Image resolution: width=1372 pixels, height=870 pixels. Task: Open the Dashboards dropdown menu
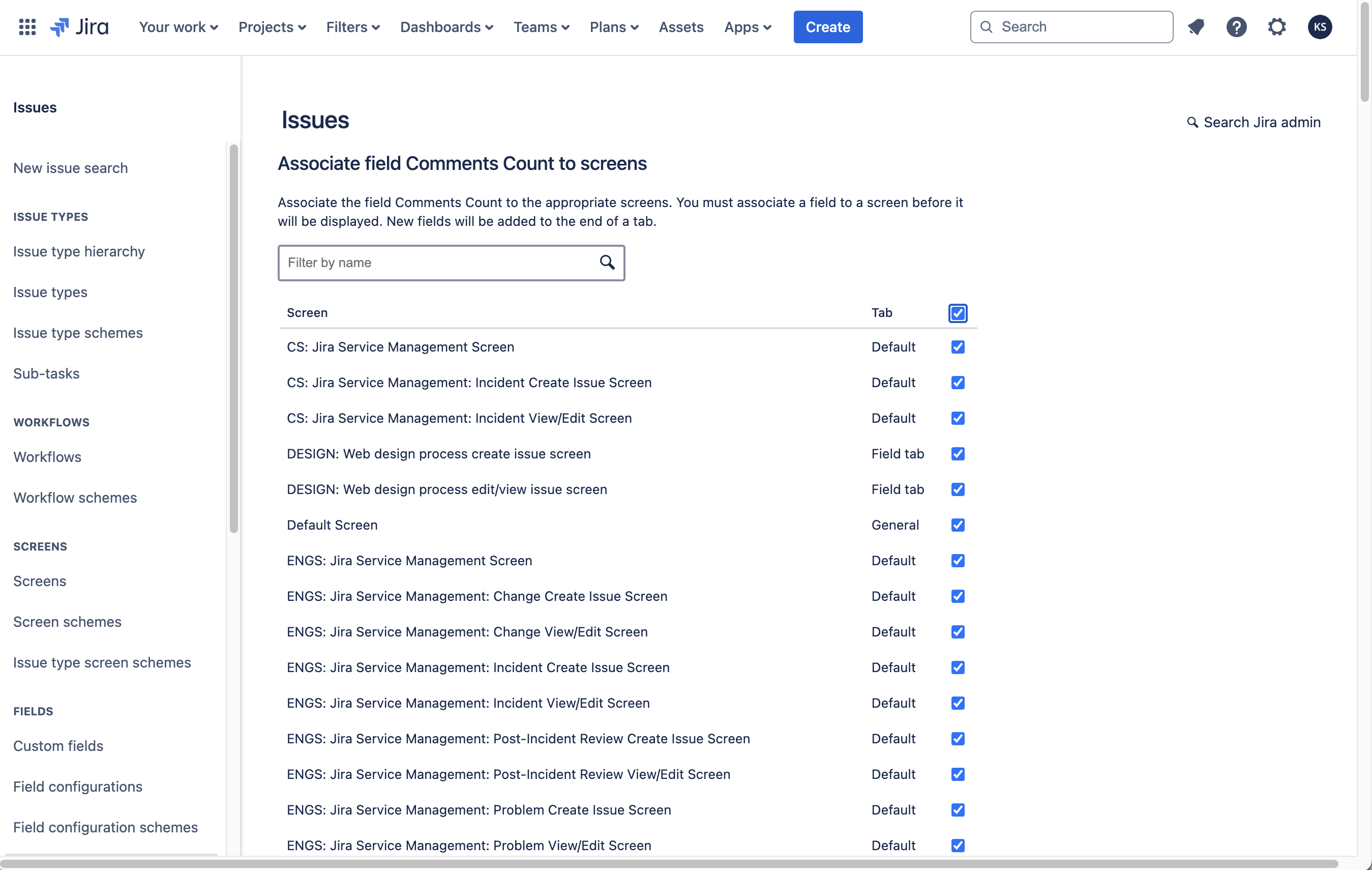(446, 27)
